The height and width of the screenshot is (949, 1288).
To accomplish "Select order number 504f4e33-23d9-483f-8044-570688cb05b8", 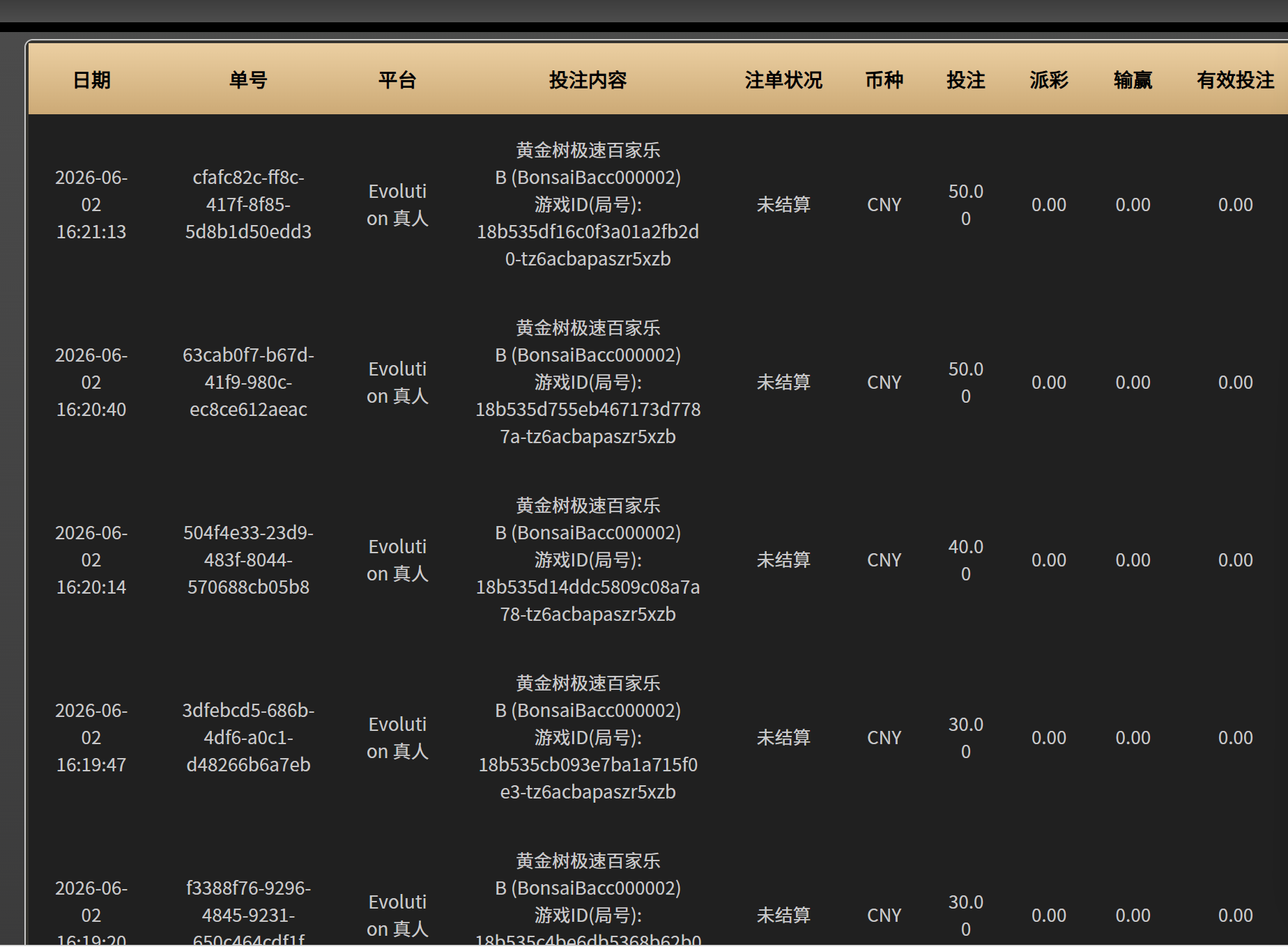I will coord(248,560).
